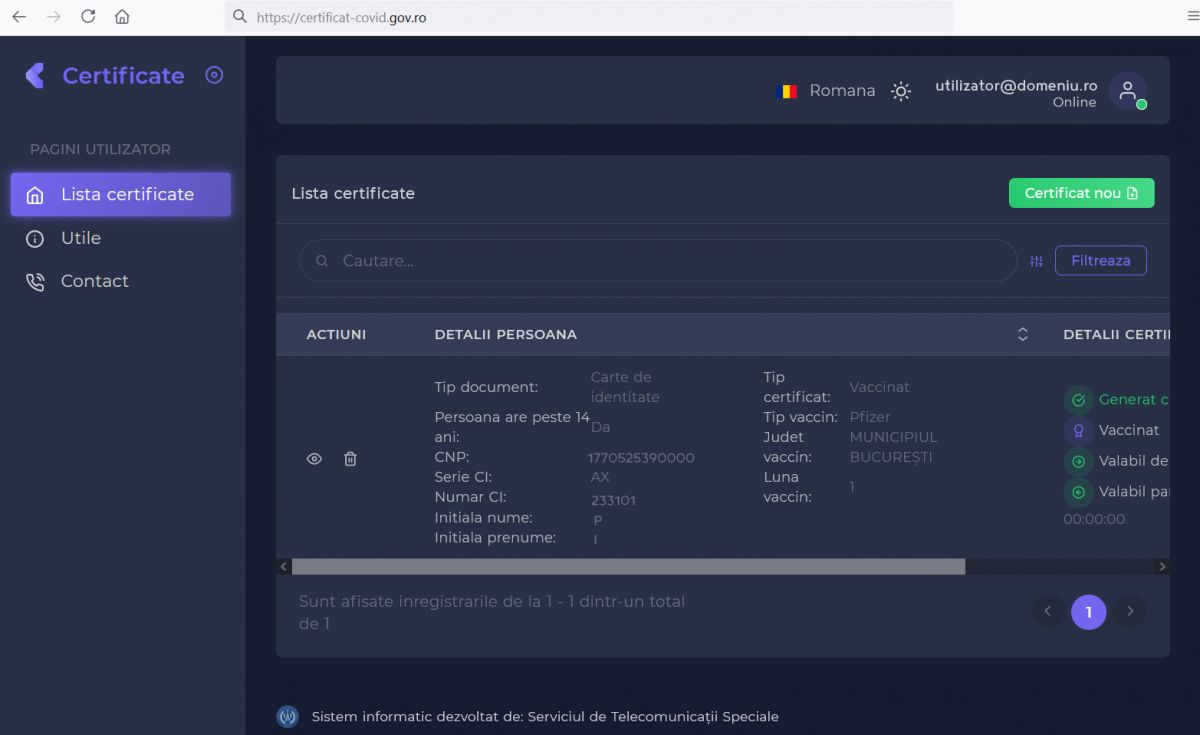Open utilizator@domeniu.ro account menu
1200x735 pixels.
[1016, 86]
